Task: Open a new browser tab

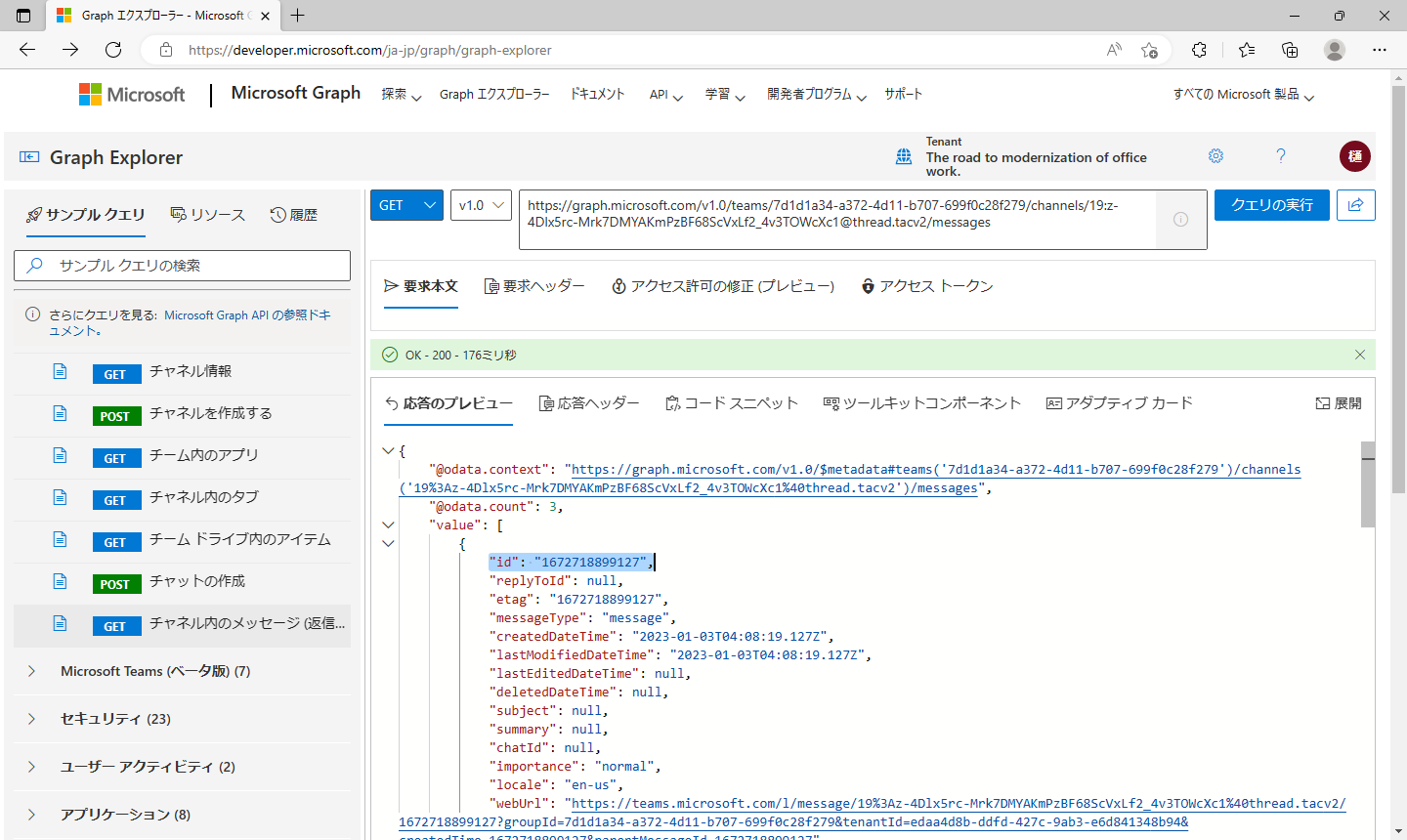Action: coord(298,16)
